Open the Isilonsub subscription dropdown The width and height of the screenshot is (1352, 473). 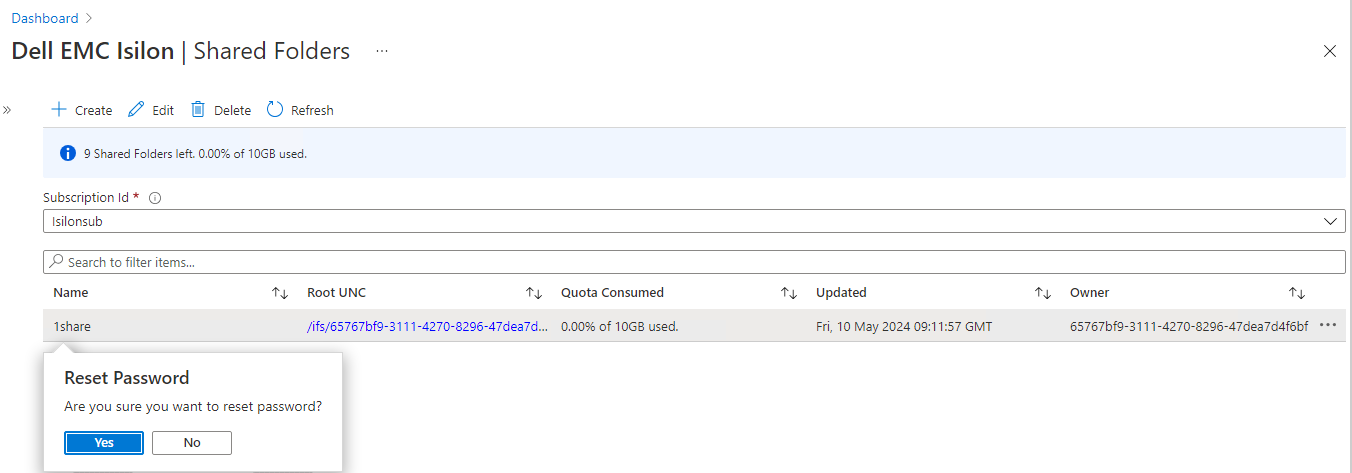[694, 221]
